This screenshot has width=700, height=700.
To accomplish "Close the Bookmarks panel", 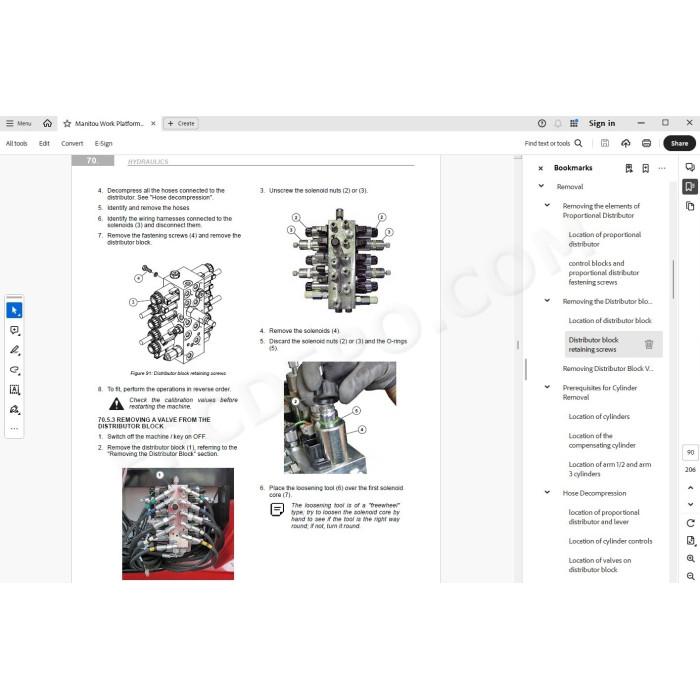I will (541, 168).
